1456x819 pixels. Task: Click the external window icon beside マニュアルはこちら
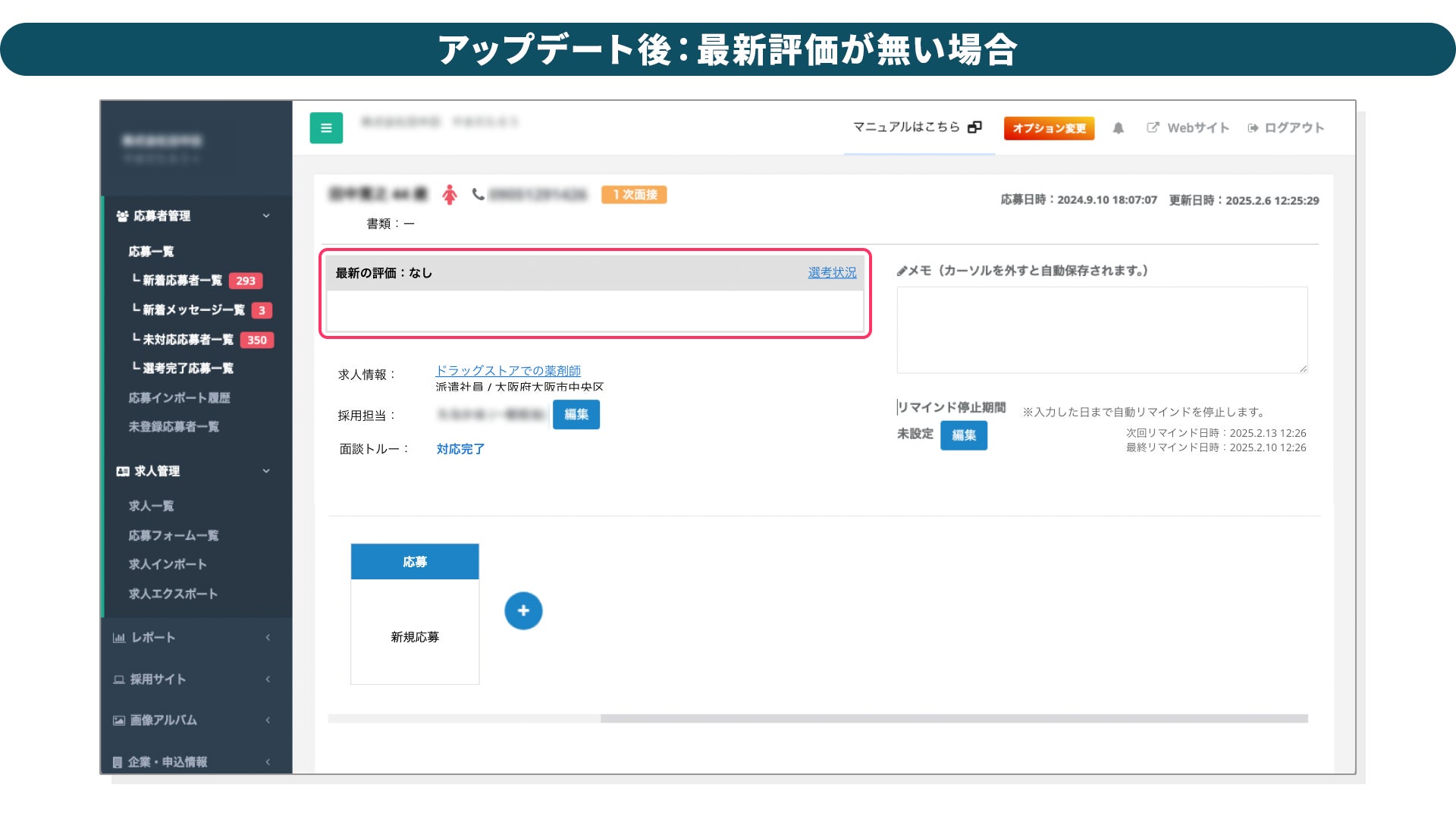(x=974, y=127)
